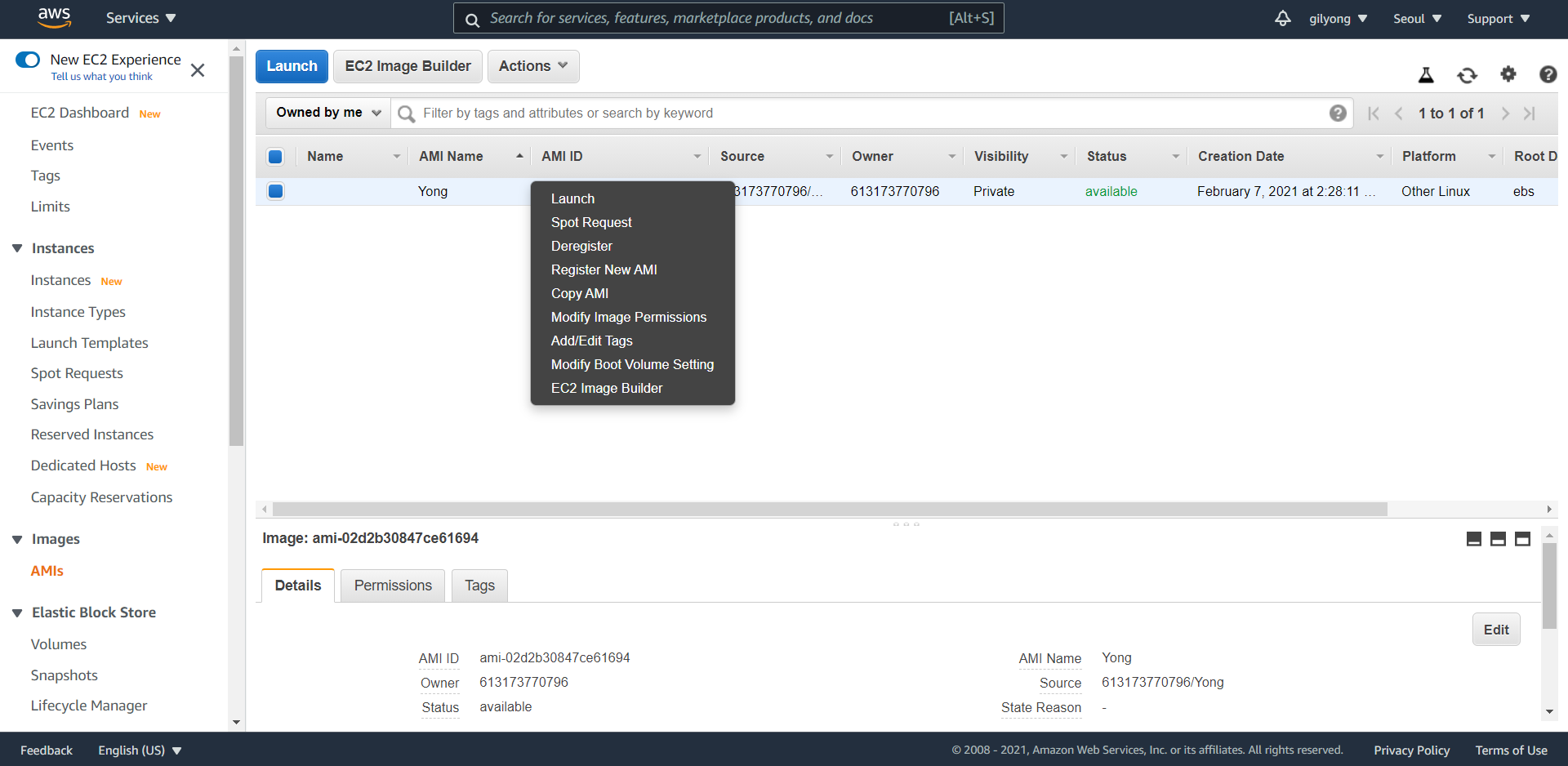Open the Owned by me filter dropdown
The width and height of the screenshot is (1568, 766).
(x=328, y=113)
